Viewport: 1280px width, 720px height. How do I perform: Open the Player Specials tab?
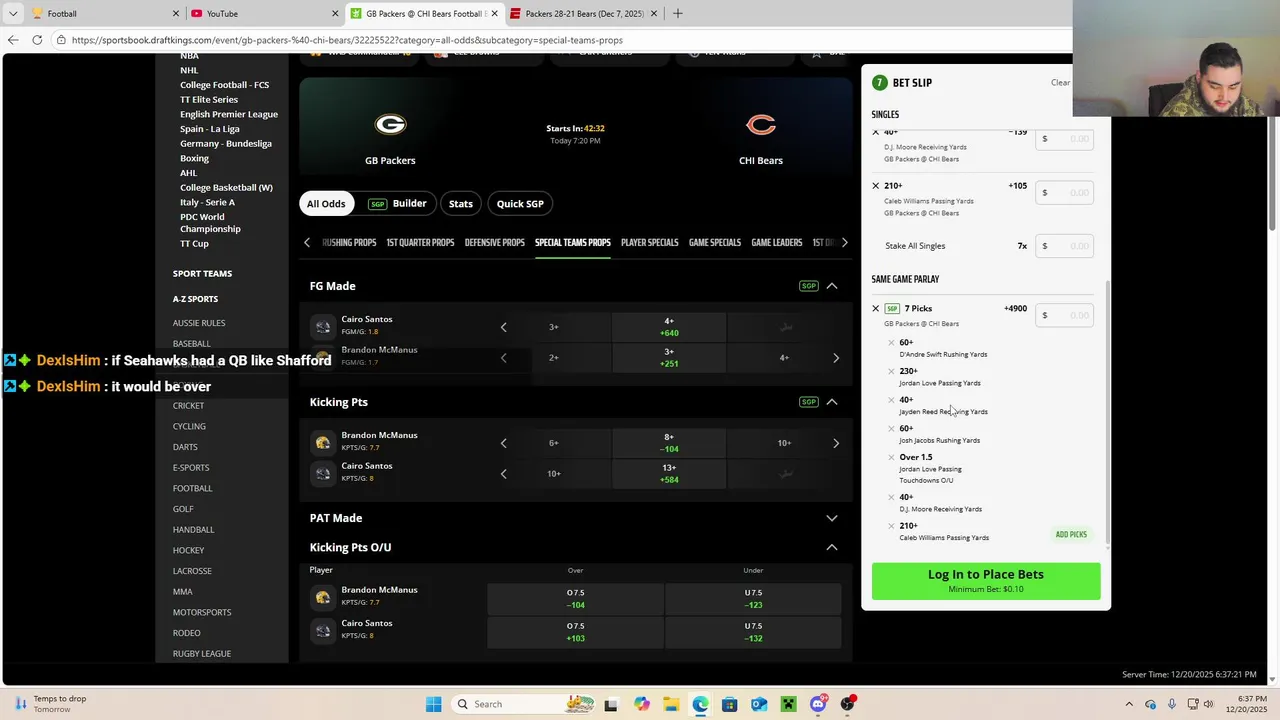(x=649, y=243)
